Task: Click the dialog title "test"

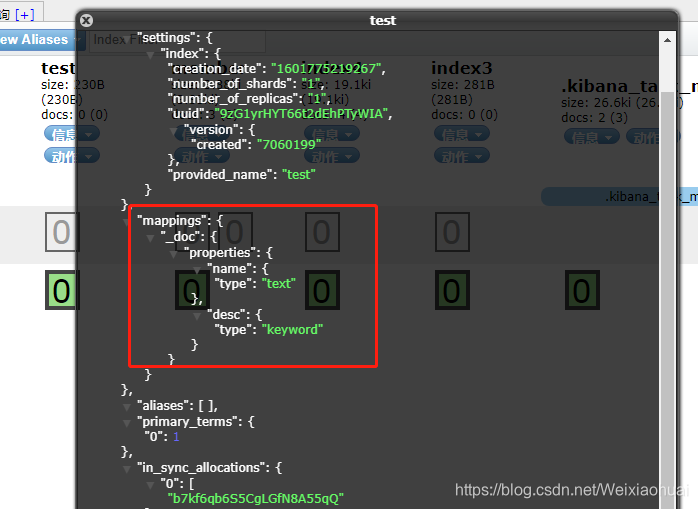Action: (x=383, y=20)
